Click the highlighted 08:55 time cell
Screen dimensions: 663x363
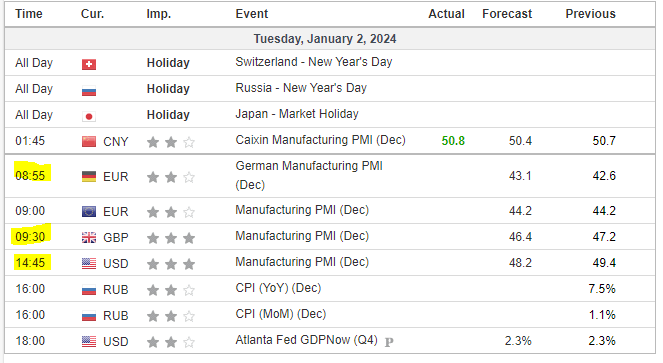pyautogui.click(x=30, y=175)
